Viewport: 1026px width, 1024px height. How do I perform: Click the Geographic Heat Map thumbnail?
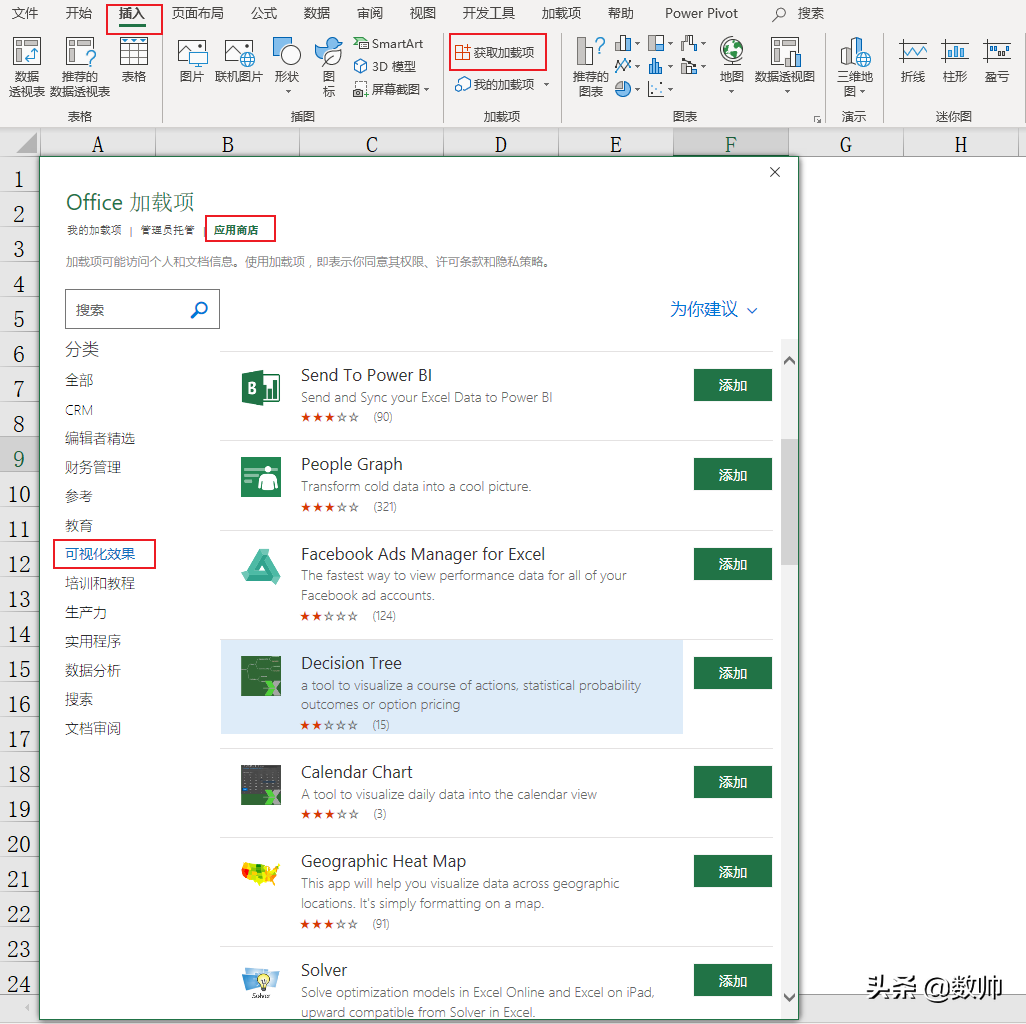tap(260, 874)
